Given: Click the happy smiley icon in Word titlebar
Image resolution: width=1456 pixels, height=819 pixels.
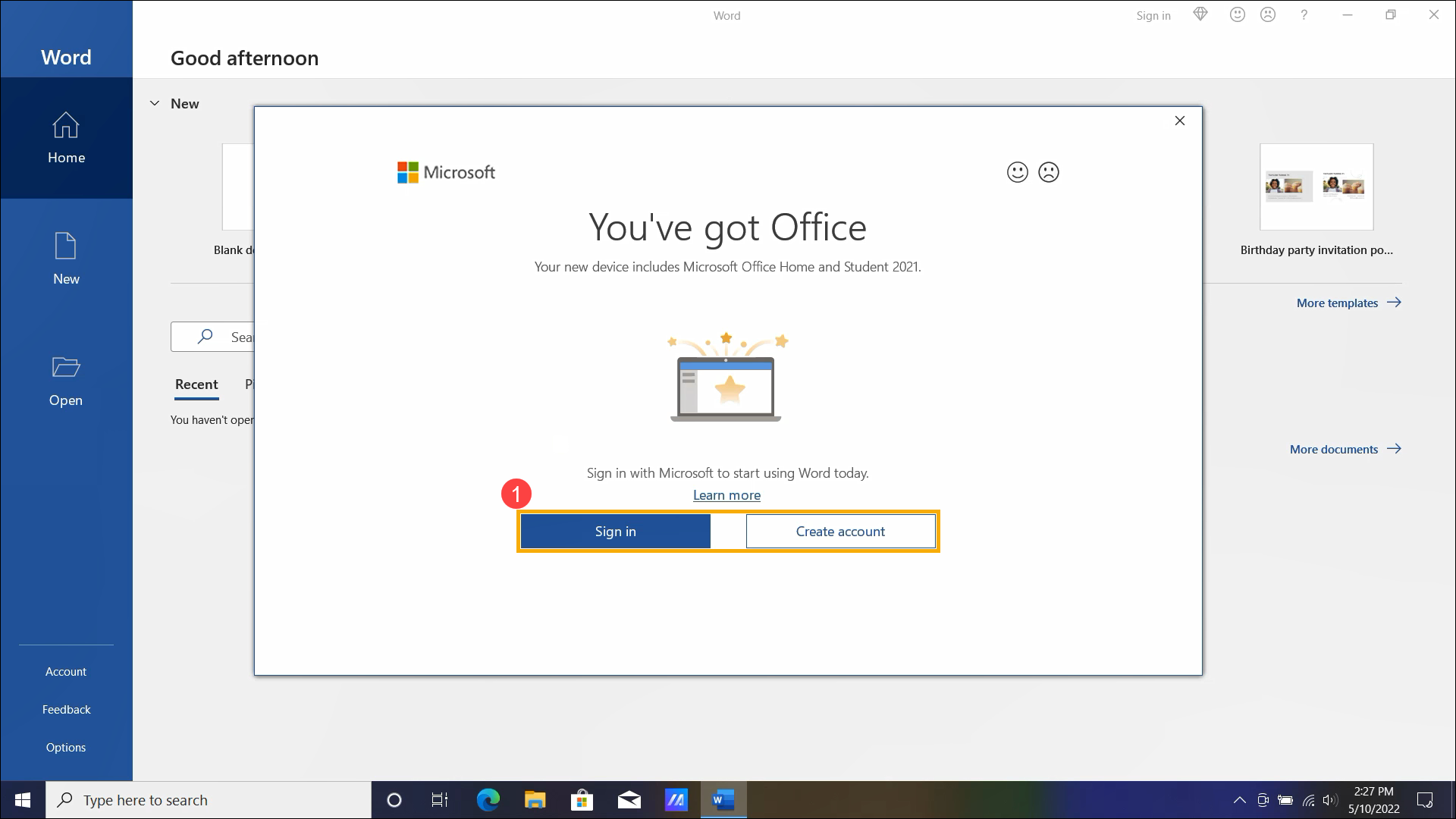Looking at the screenshot, I should pyautogui.click(x=1237, y=15).
